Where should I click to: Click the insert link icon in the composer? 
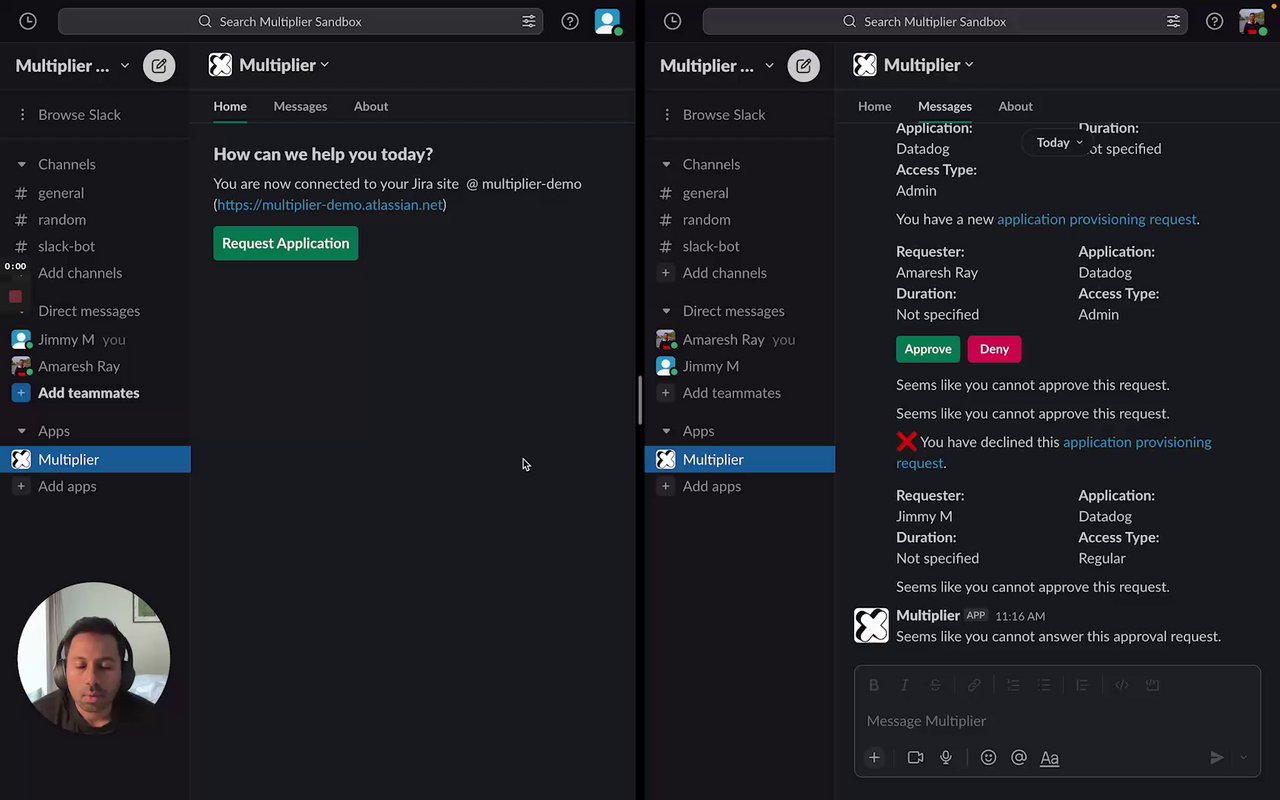(x=974, y=685)
